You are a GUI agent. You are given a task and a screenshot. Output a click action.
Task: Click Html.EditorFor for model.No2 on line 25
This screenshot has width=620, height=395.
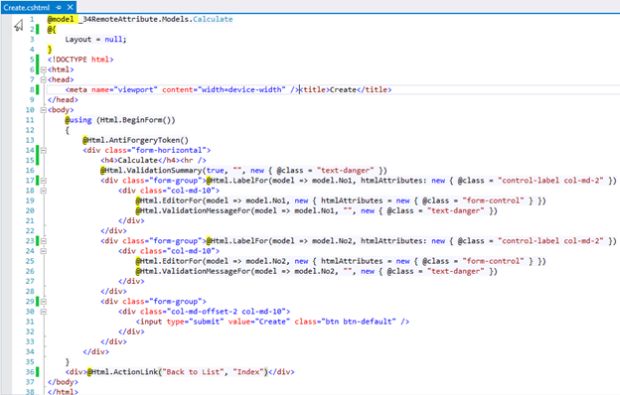pyautogui.click(x=341, y=261)
